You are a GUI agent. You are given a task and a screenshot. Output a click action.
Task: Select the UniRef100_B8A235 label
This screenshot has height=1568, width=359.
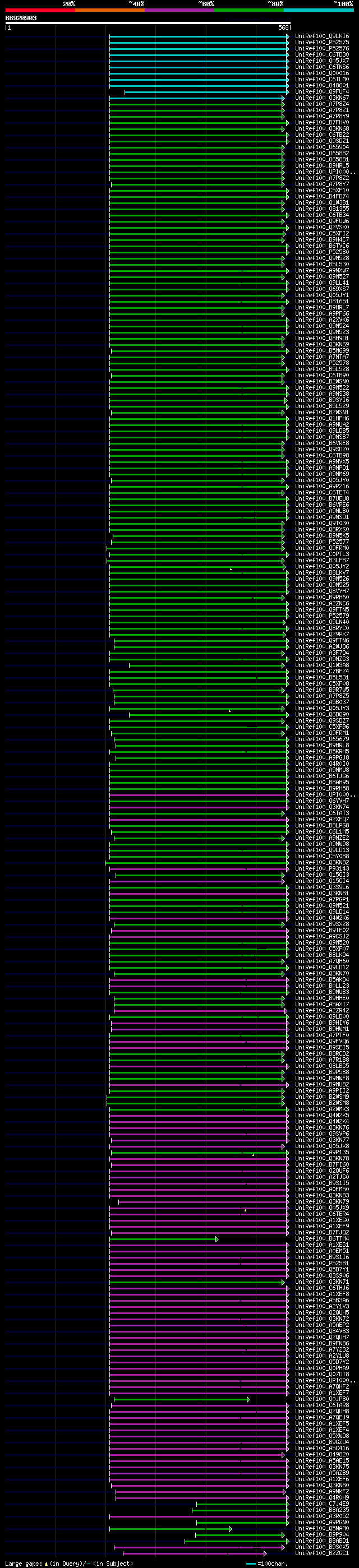(x=323, y=1510)
